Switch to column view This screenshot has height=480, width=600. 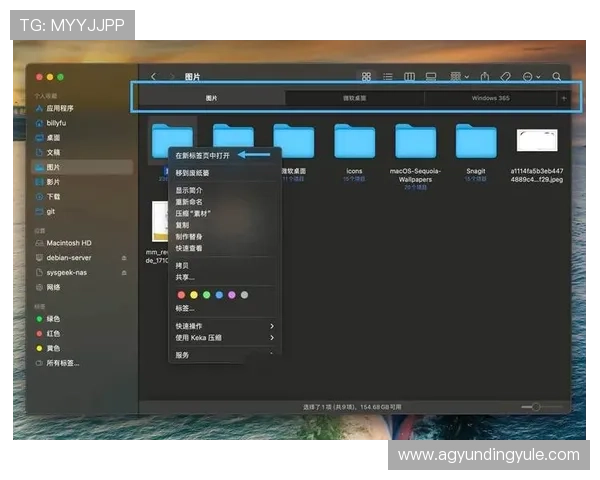409,76
